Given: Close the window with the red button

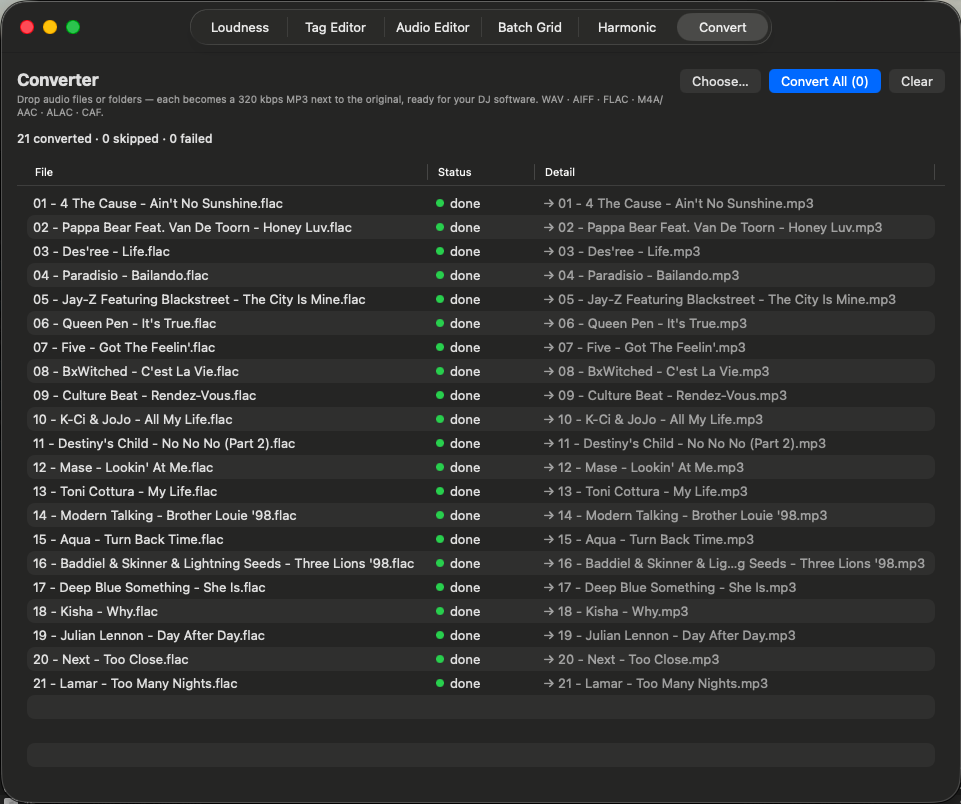Looking at the screenshot, I should tap(27, 27).
